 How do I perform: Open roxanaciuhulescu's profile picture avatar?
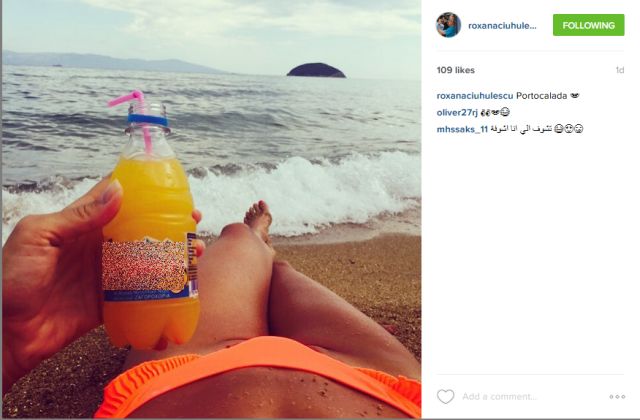(x=448, y=25)
